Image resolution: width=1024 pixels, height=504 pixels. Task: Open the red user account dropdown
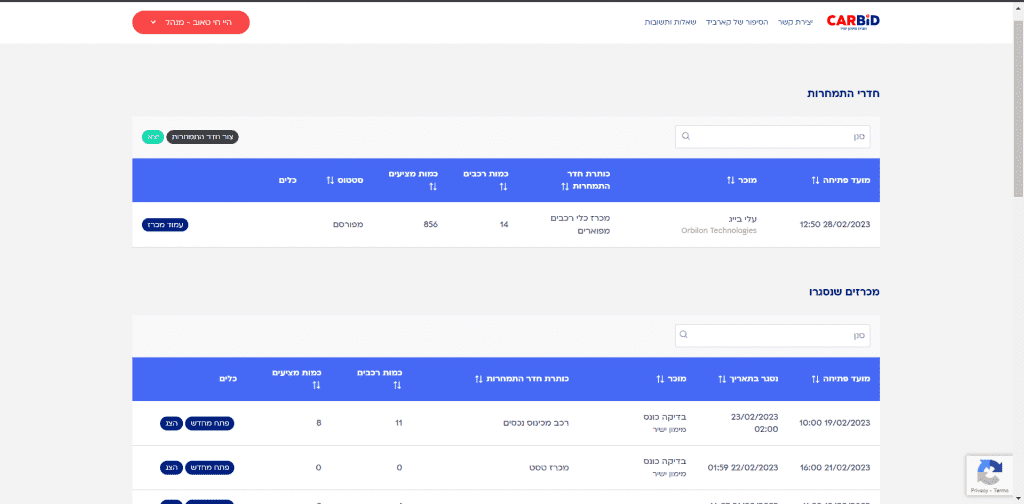pos(190,22)
